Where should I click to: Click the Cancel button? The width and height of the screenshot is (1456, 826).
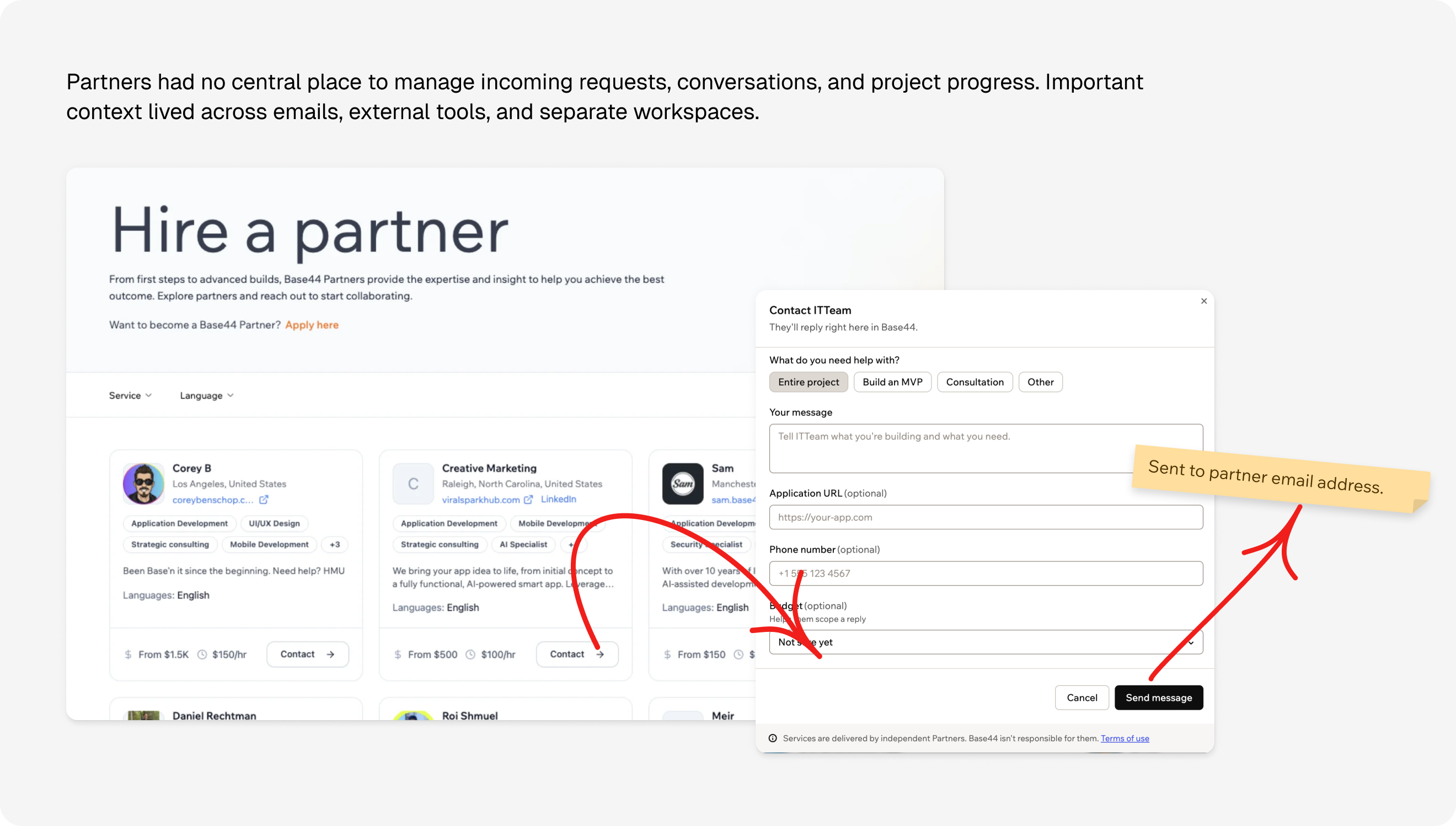1082,697
